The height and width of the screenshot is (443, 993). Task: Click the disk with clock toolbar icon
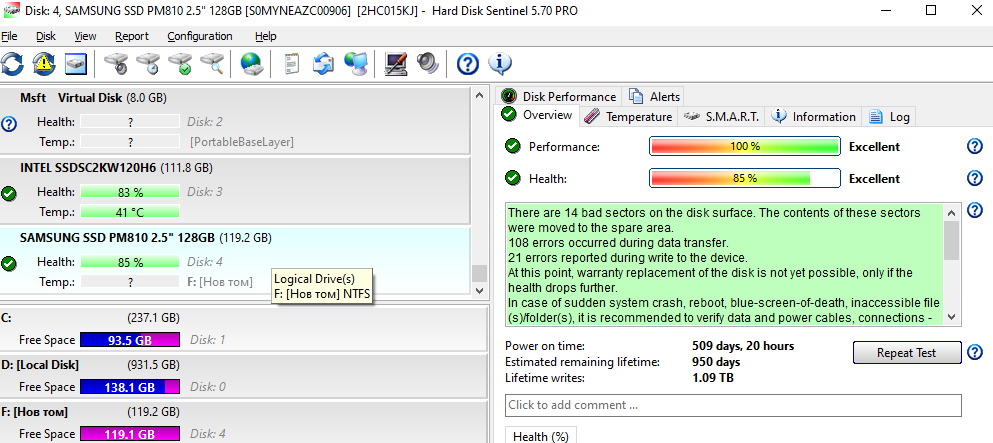pyautogui.click(x=148, y=63)
